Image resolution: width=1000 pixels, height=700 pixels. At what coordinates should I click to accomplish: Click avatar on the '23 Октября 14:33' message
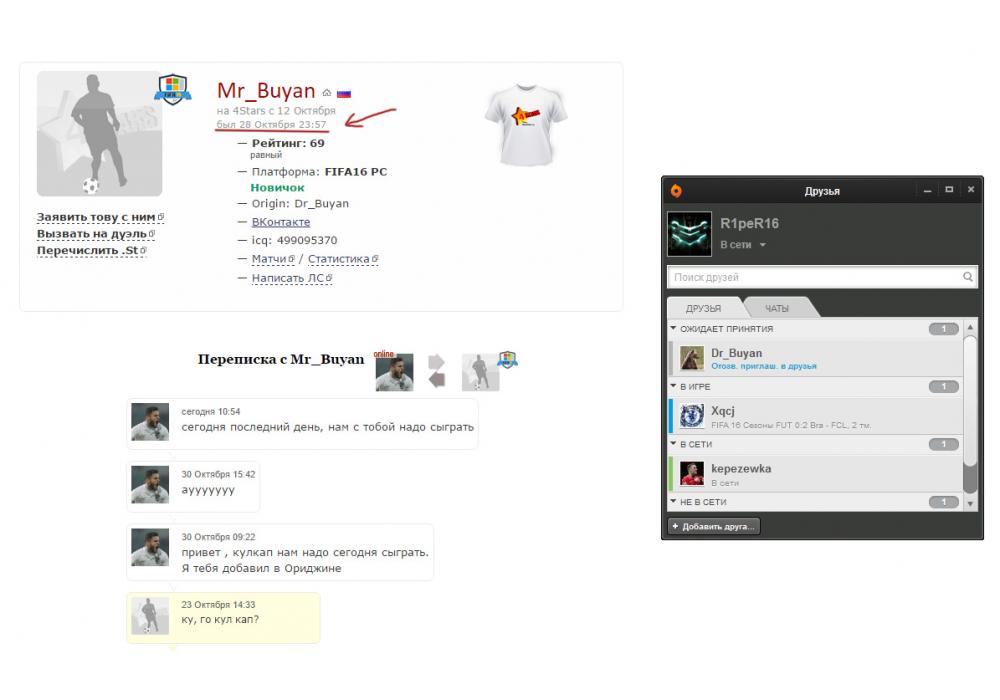150,615
